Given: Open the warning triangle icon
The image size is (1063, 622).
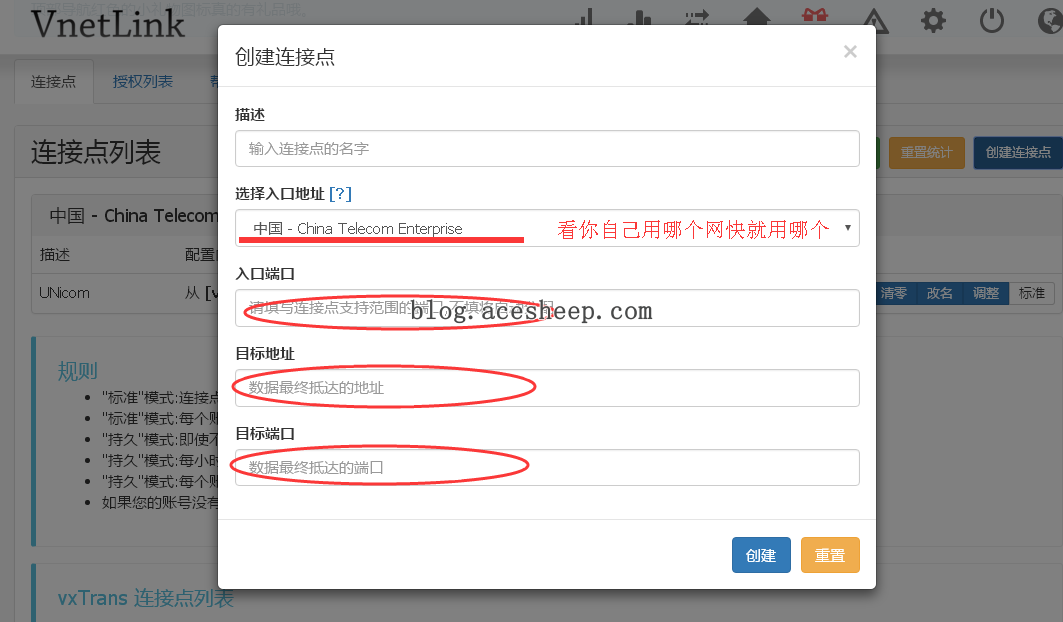Looking at the screenshot, I should (875, 20).
